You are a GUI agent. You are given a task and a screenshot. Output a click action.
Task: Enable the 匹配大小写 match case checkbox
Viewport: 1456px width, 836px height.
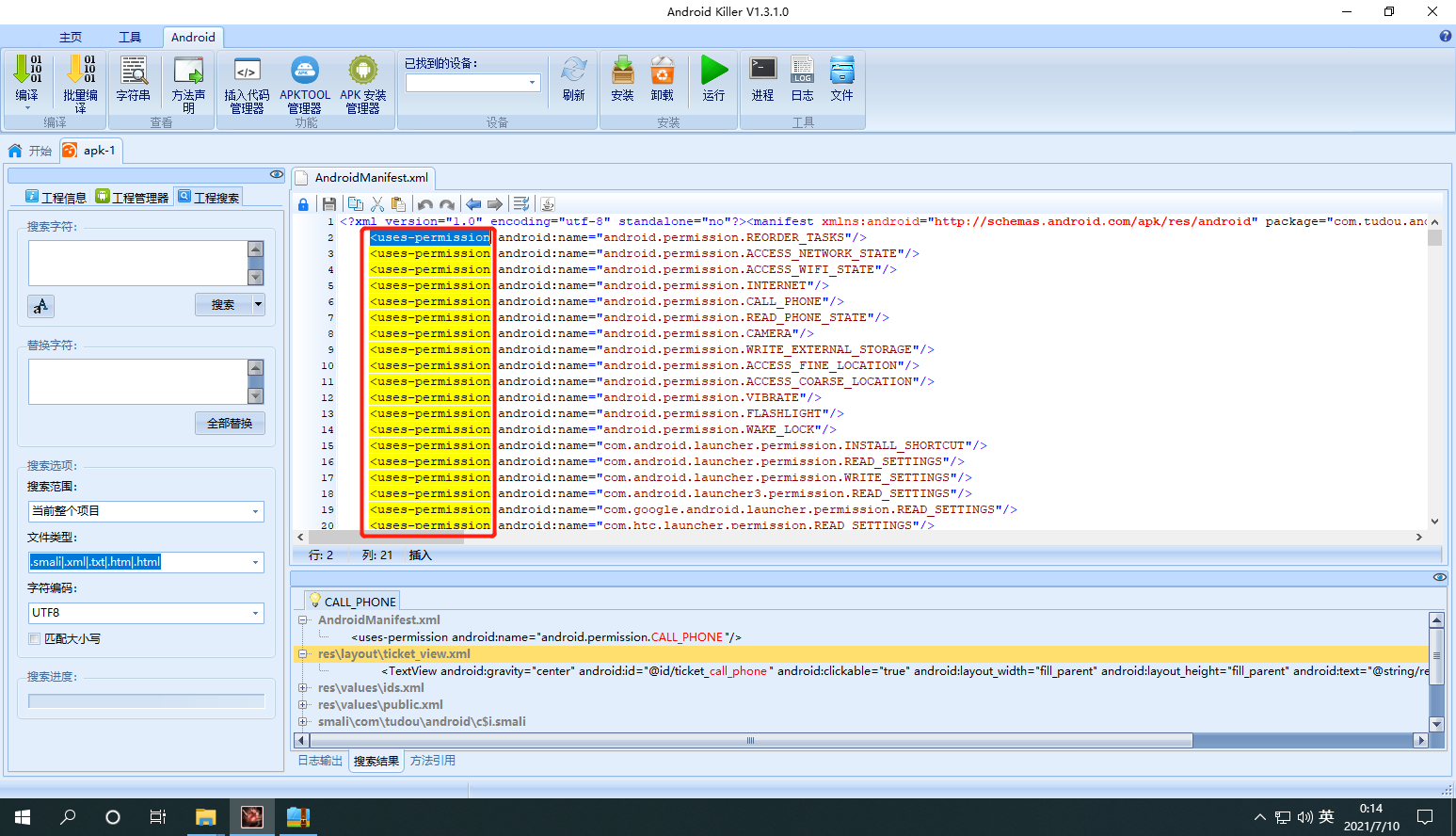[35, 638]
